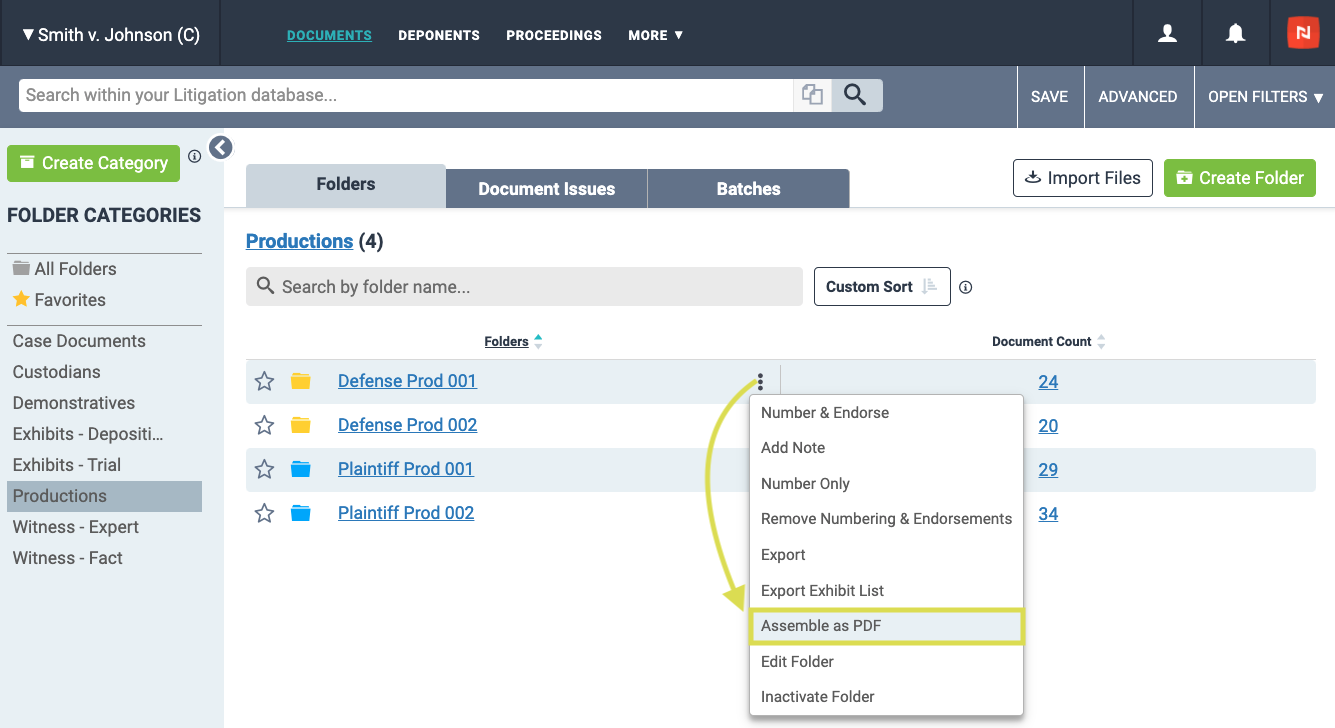Open the Custom Sort dropdown

tap(882, 286)
